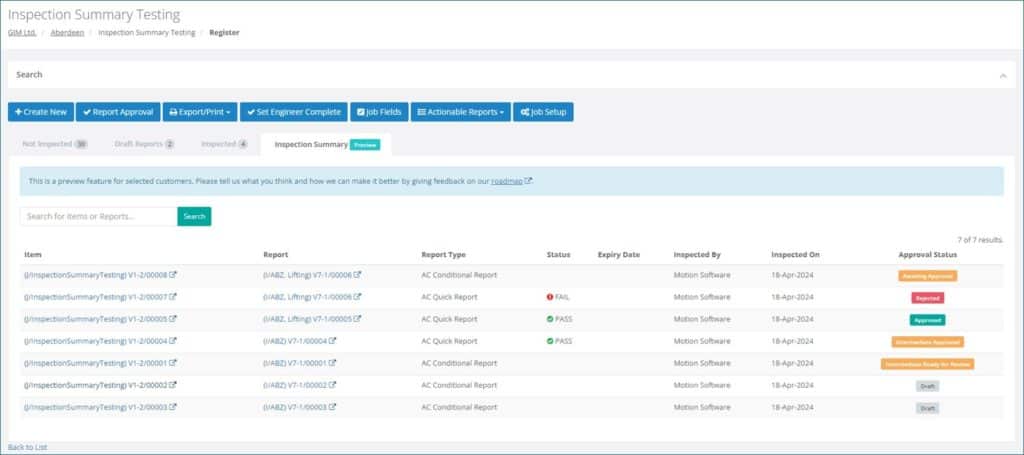
Task: Click the Inspected On column header
Action: pos(795,255)
